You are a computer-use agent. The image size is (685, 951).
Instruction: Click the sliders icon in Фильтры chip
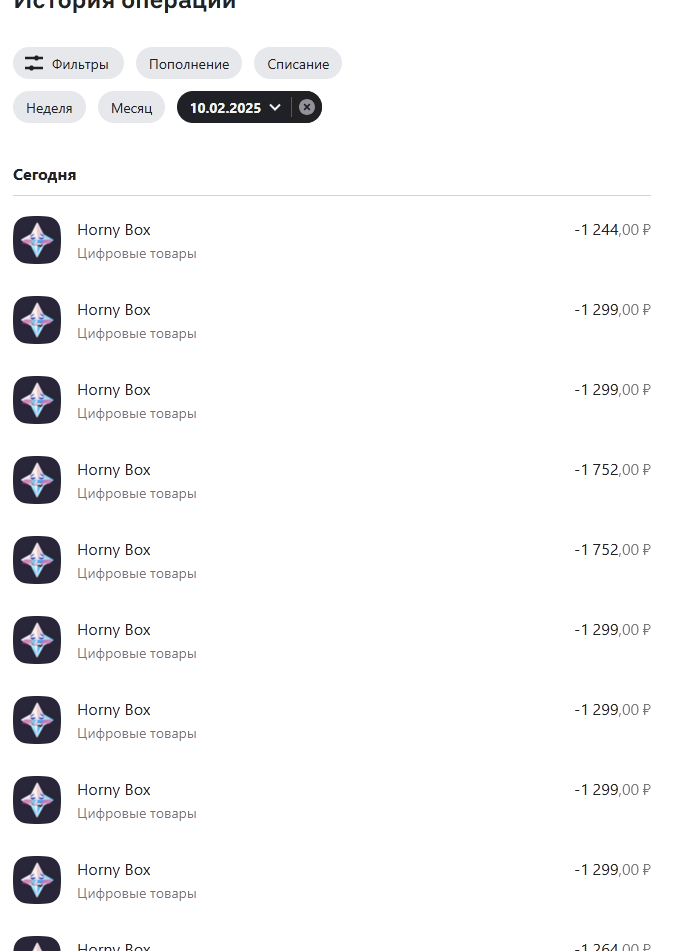click(x=34, y=63)
